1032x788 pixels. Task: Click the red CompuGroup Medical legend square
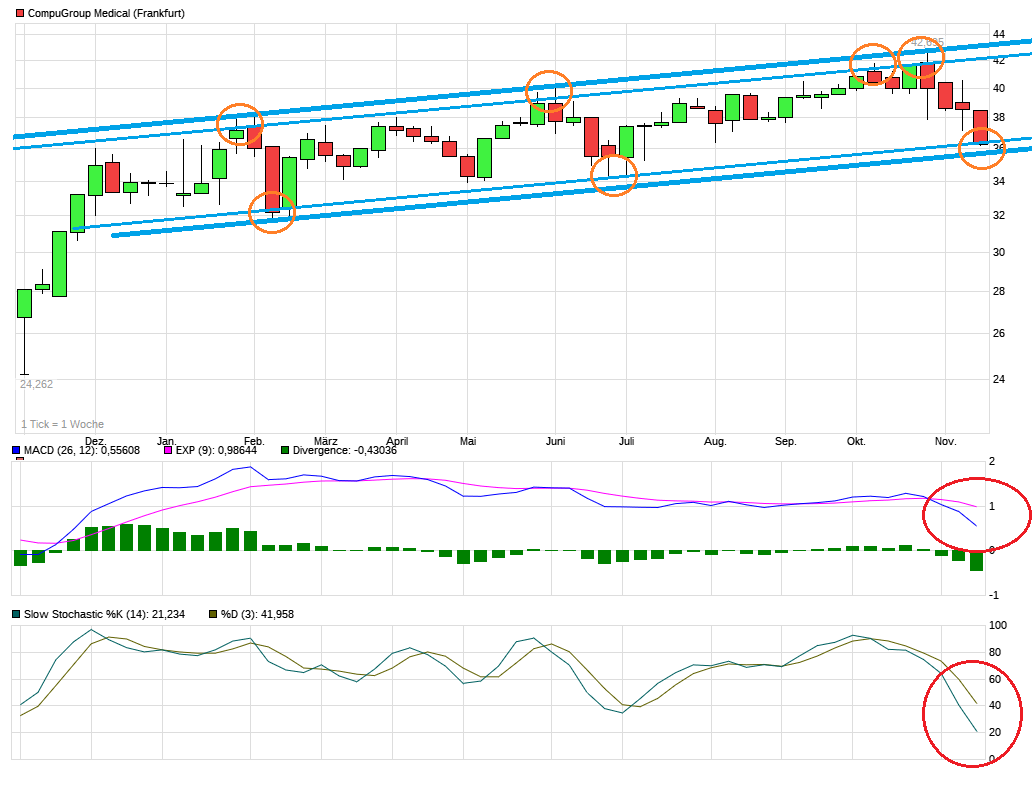click(19, 13)
